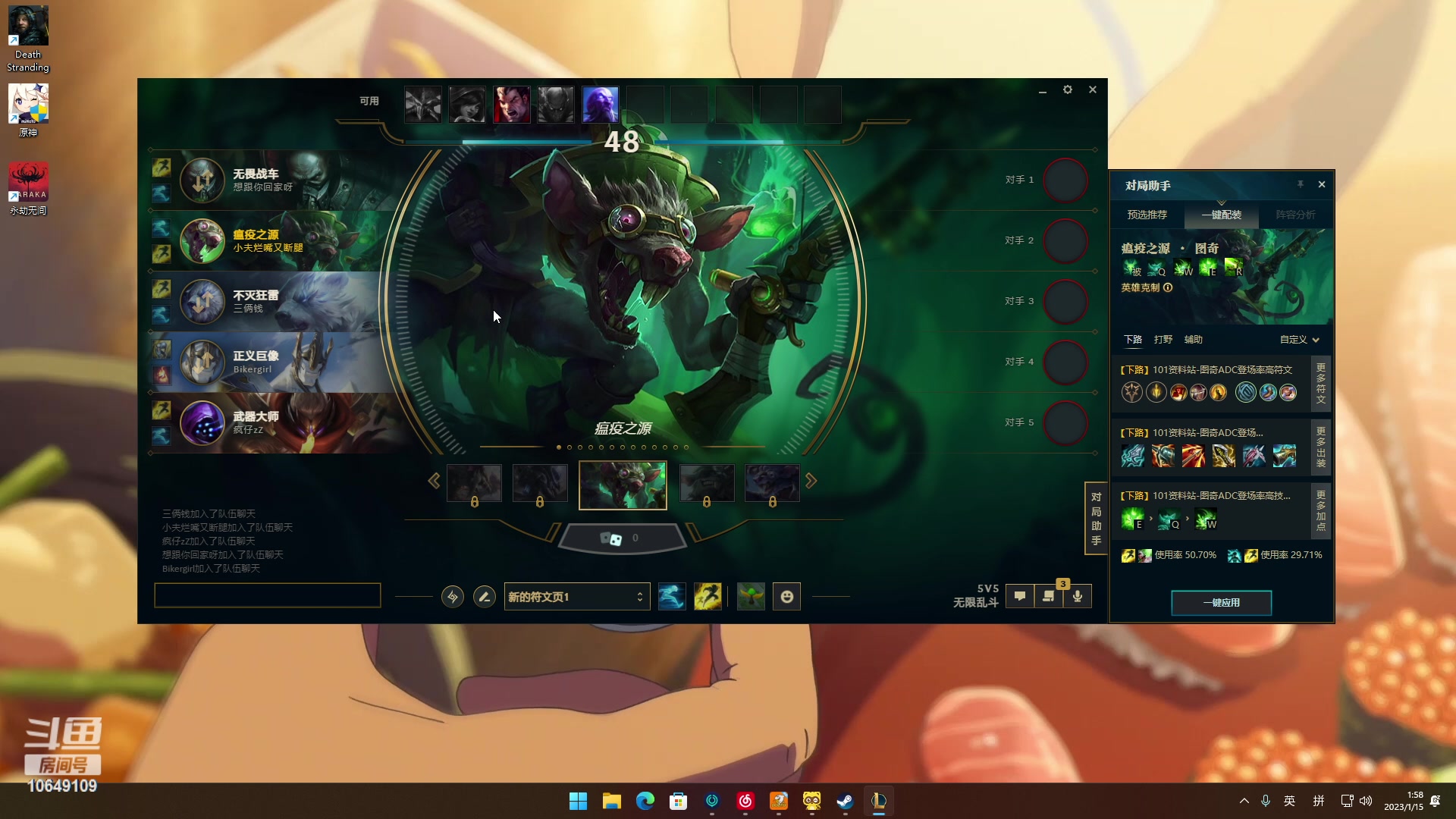Screen dimensions: 1456x819
Task: Expand the 自定义 dropdown in assistant panel
Action: point(1299,340)
